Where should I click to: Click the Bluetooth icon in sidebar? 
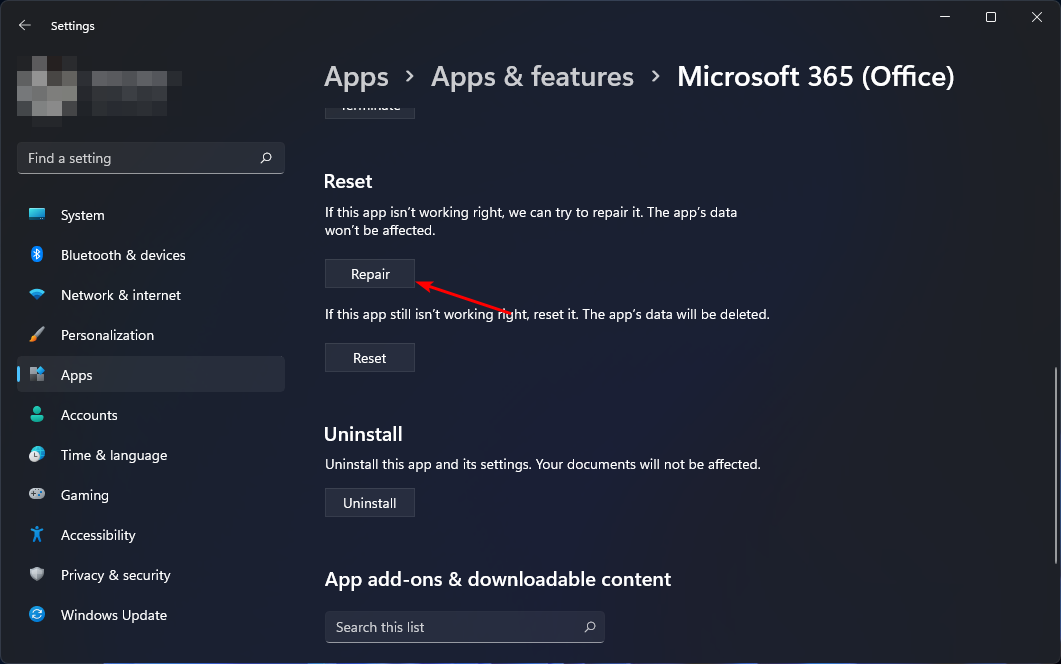tap(37, 254)
